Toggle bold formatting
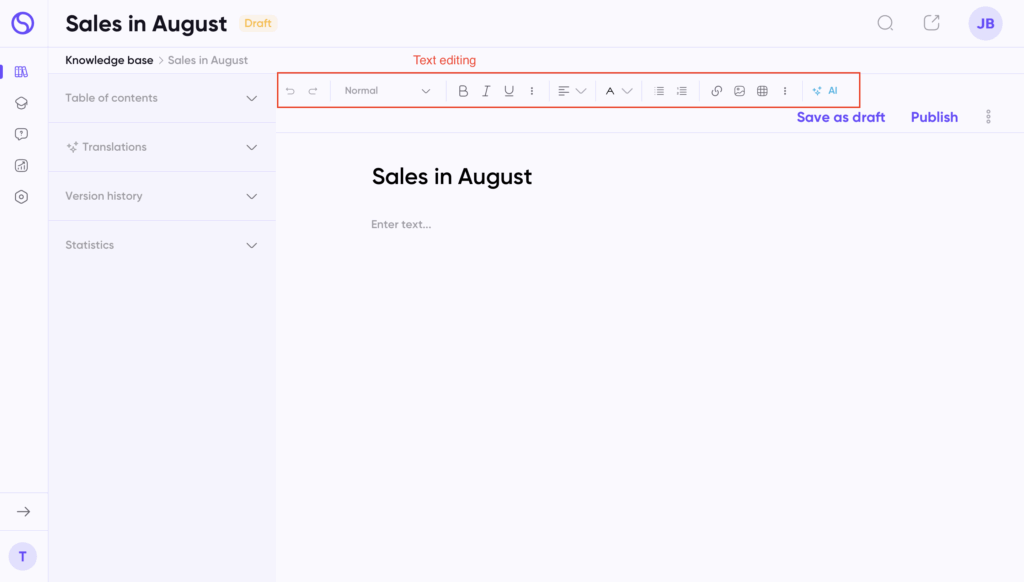 (463, 91)
